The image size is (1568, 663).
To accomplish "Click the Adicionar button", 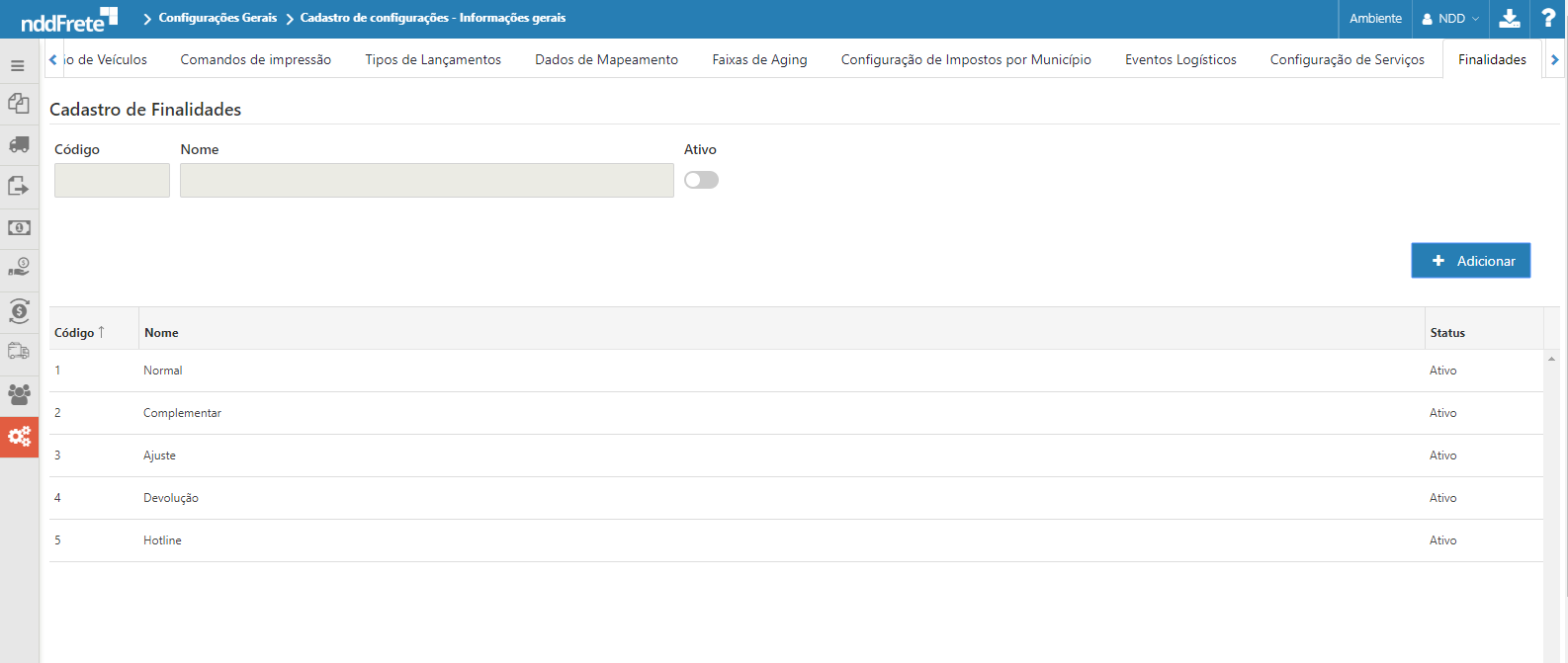I will pos(1470,261).
